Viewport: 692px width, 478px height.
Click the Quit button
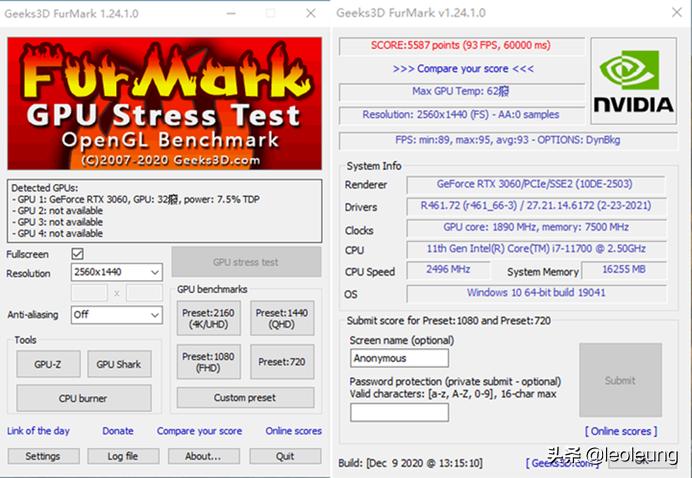pos(285,456)
